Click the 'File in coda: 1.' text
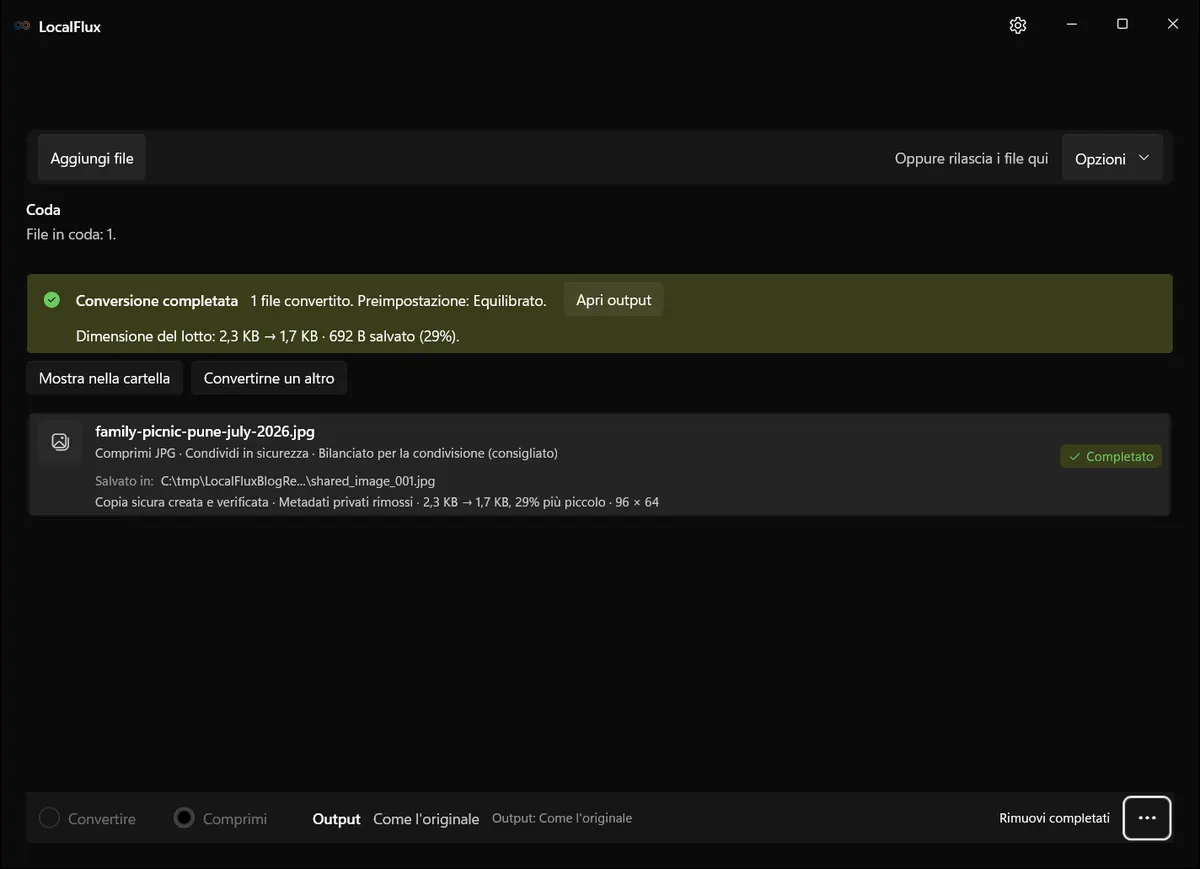1200x869 pixels. tap(71, 235)
